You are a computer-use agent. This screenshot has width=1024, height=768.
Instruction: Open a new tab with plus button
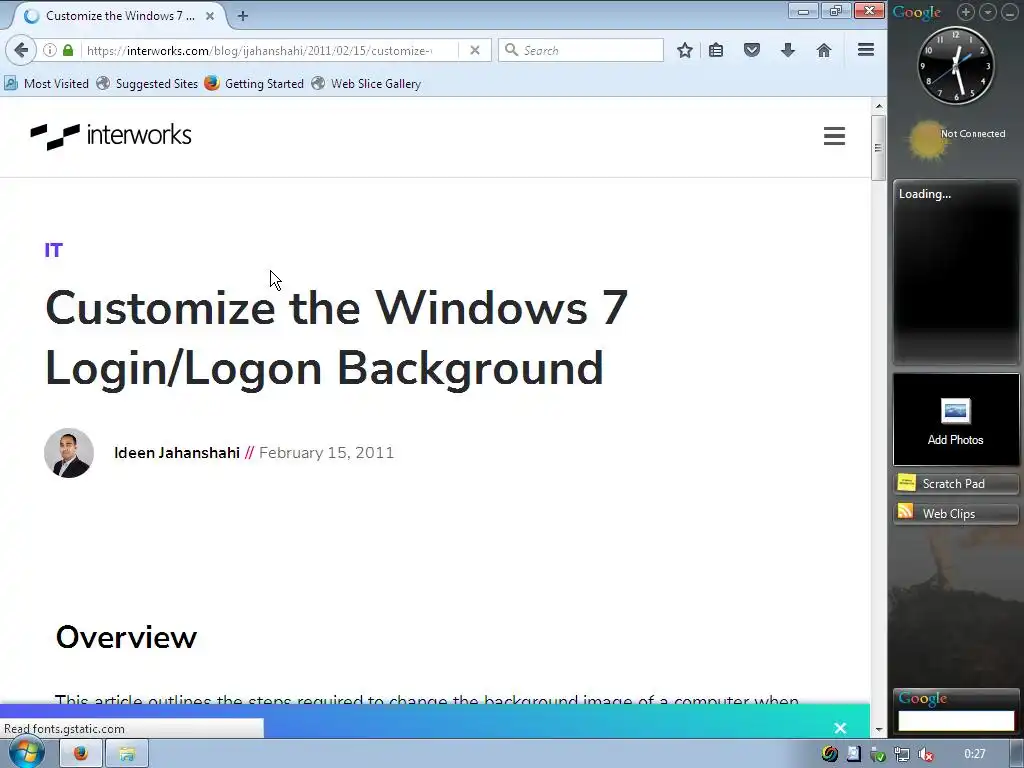pyautogui.click(x=242, y=16)
